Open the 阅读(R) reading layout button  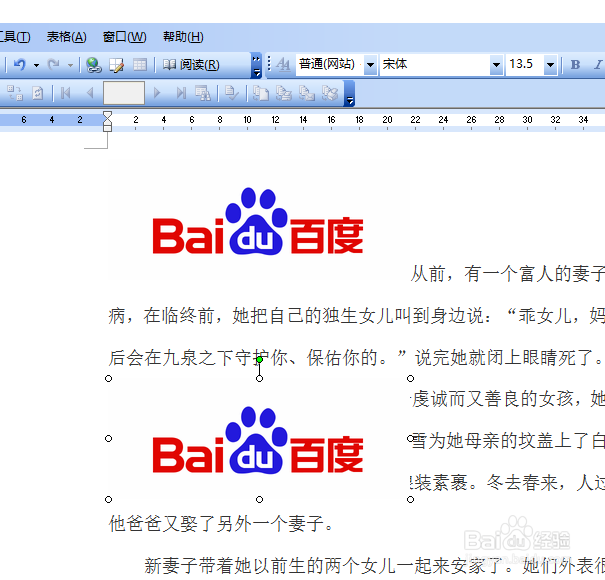tap(191, 64)
